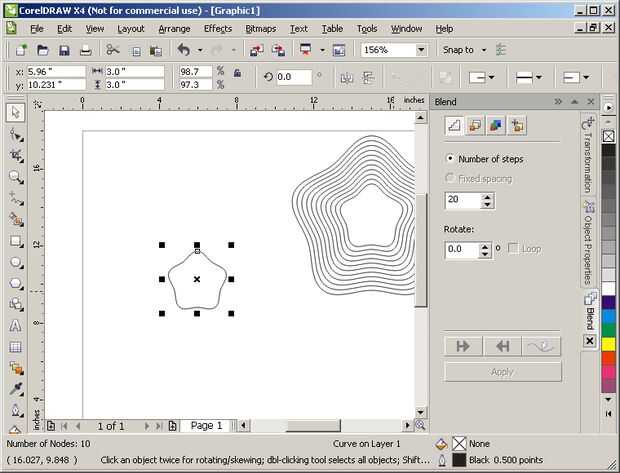
Task: Select the Shape edit tool
Action: click(x=16, y=135)
